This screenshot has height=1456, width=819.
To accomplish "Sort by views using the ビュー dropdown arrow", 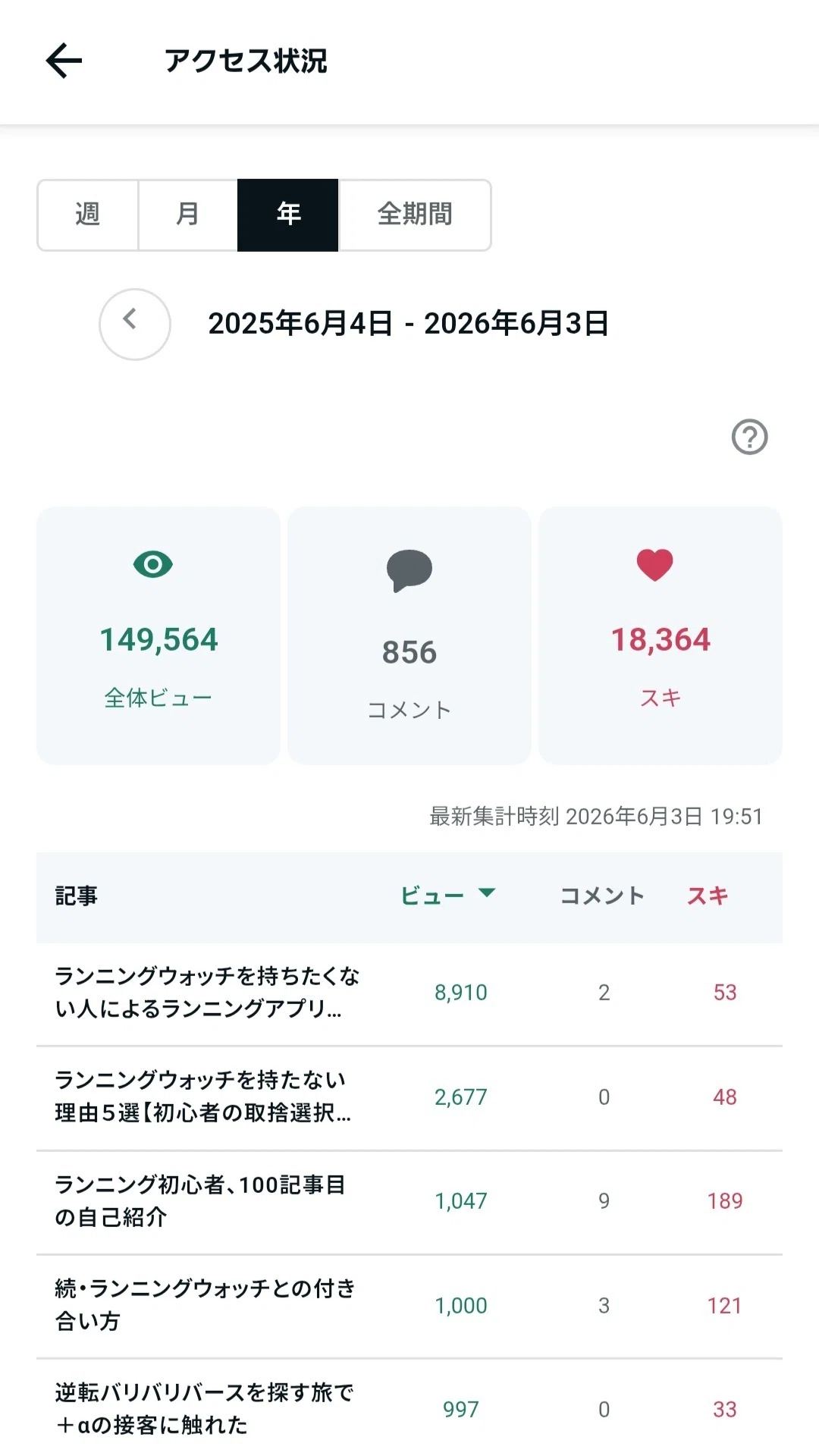I will pyautogui.click(x=487, y=893).
